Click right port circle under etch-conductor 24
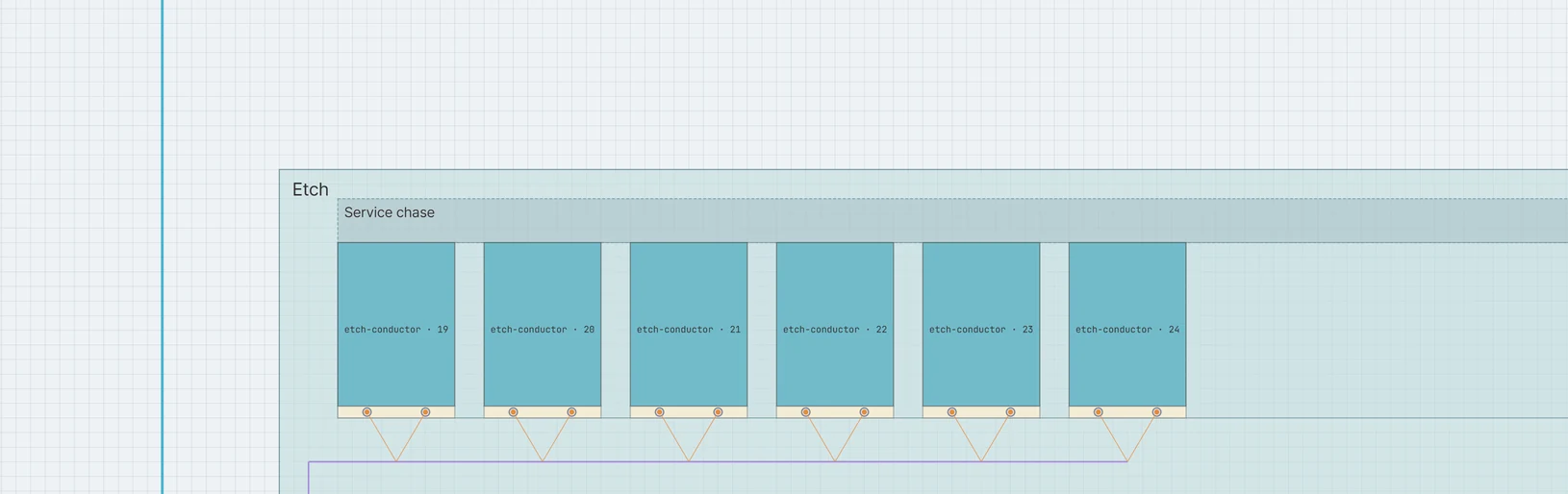Screen dimensions: 1568x494 pos(1156,412)
